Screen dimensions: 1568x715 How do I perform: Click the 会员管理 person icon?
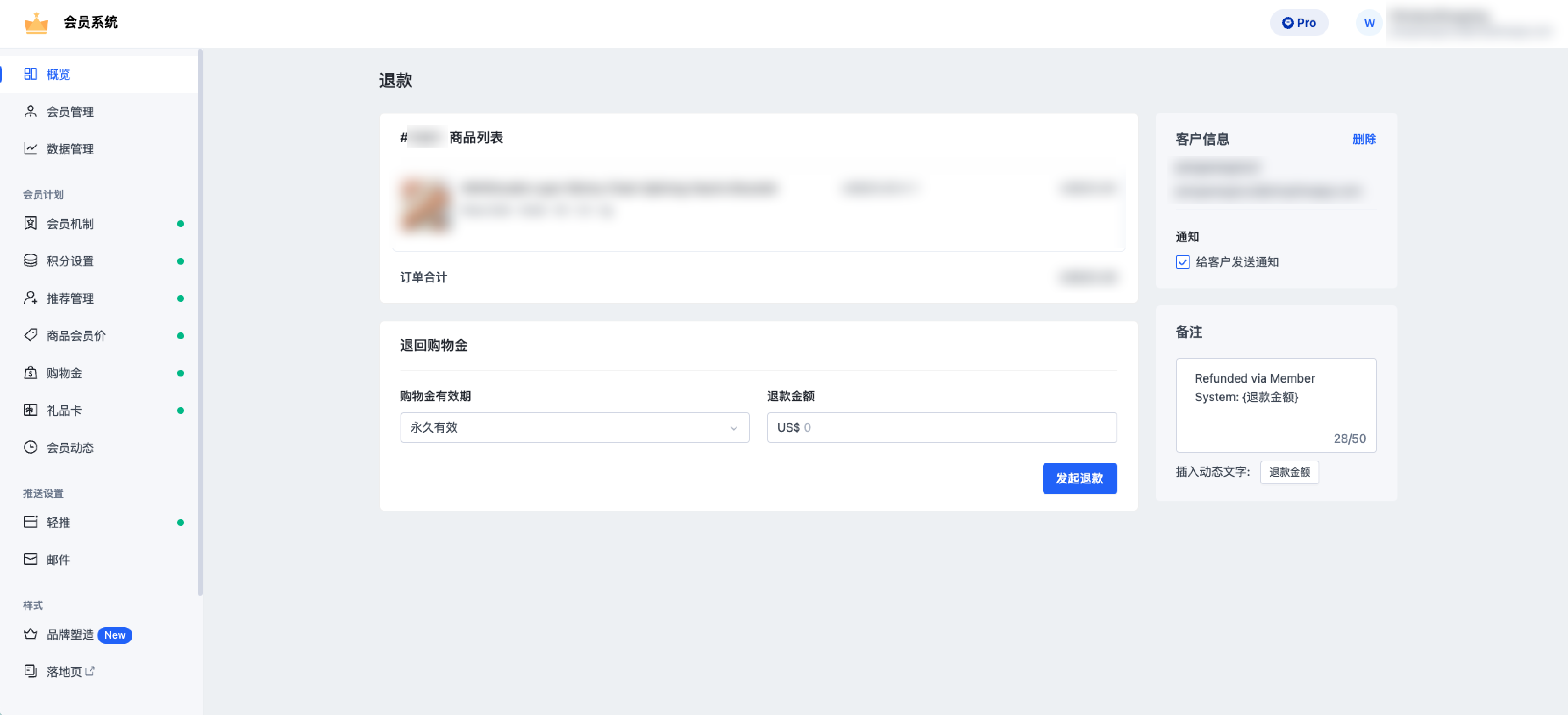(x=30, y=111)
